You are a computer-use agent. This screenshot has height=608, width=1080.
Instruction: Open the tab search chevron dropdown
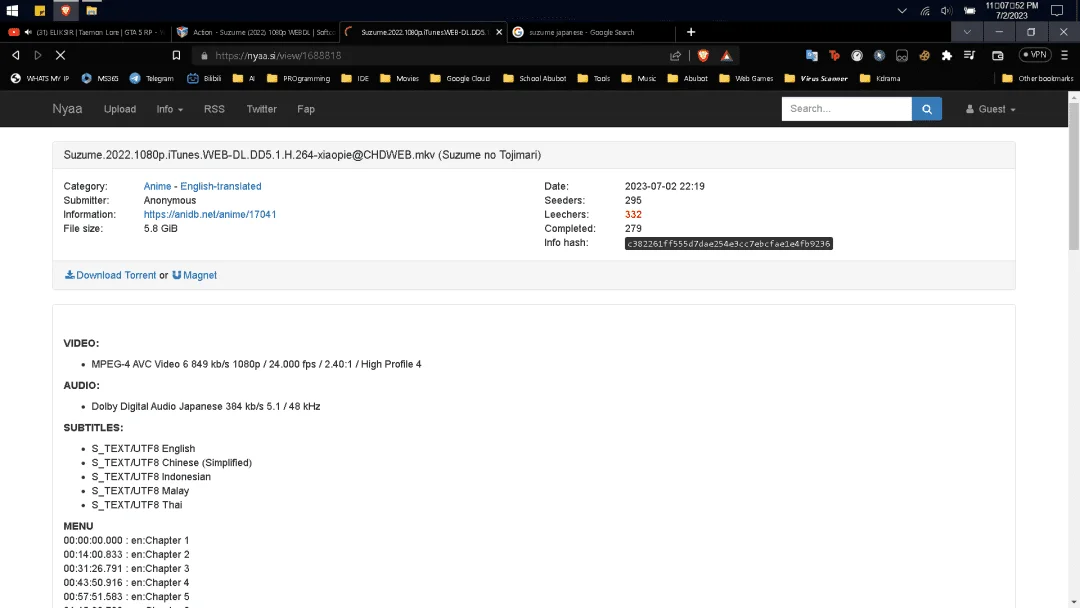(967, 32)
